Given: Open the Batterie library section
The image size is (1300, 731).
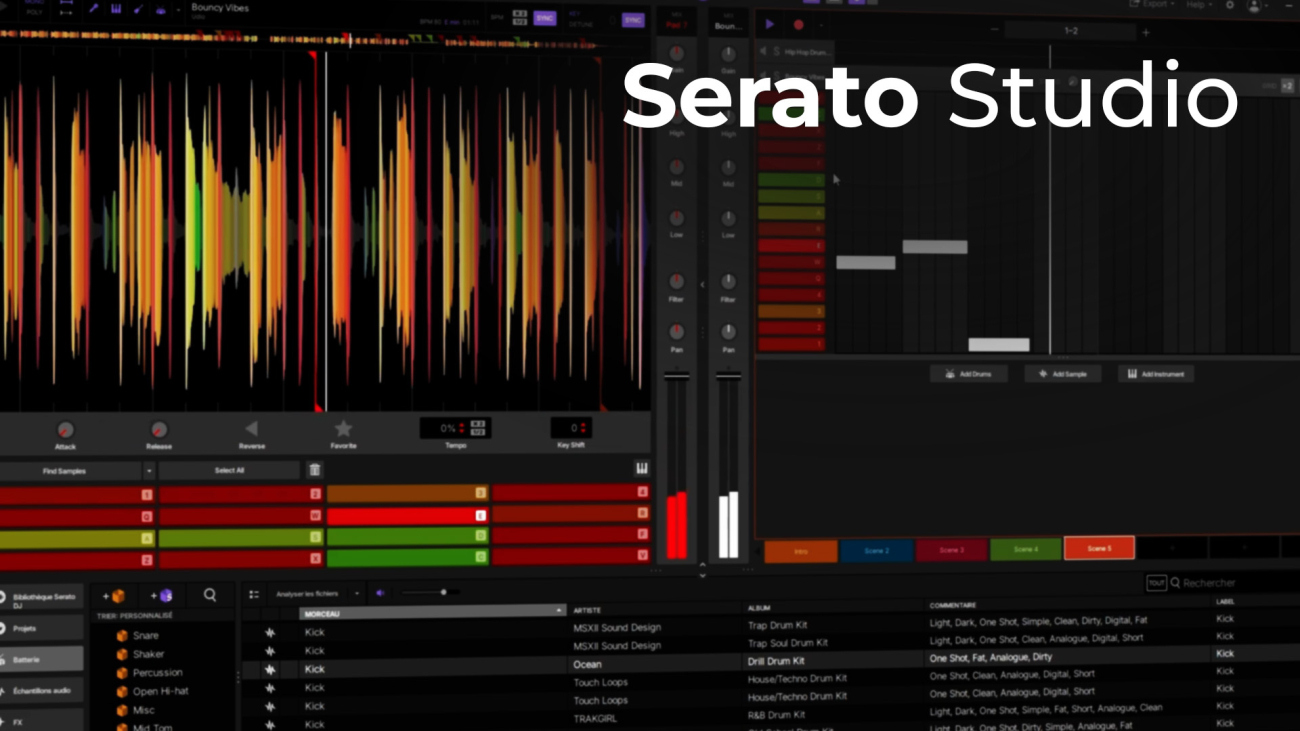Looking at the screenshot, I should (41, 660).
